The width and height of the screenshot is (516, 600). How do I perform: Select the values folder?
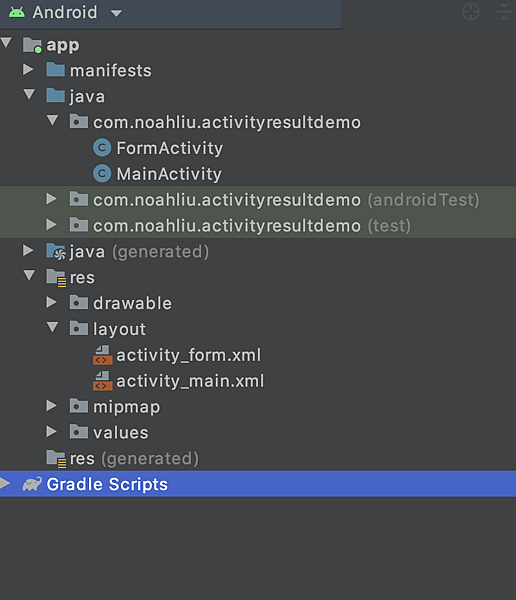(121, 433)
